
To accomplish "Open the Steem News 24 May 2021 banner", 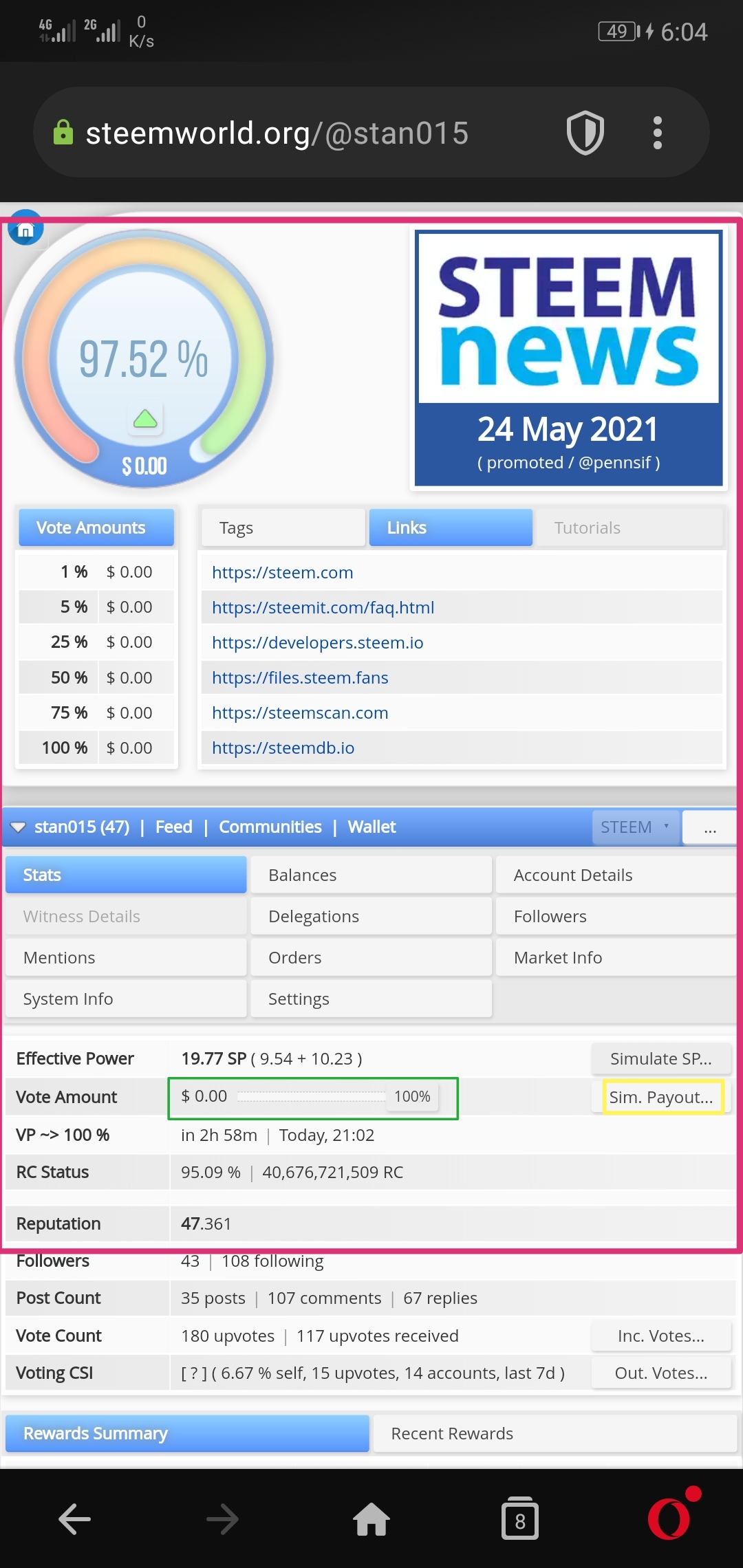I will click(568, 358).
